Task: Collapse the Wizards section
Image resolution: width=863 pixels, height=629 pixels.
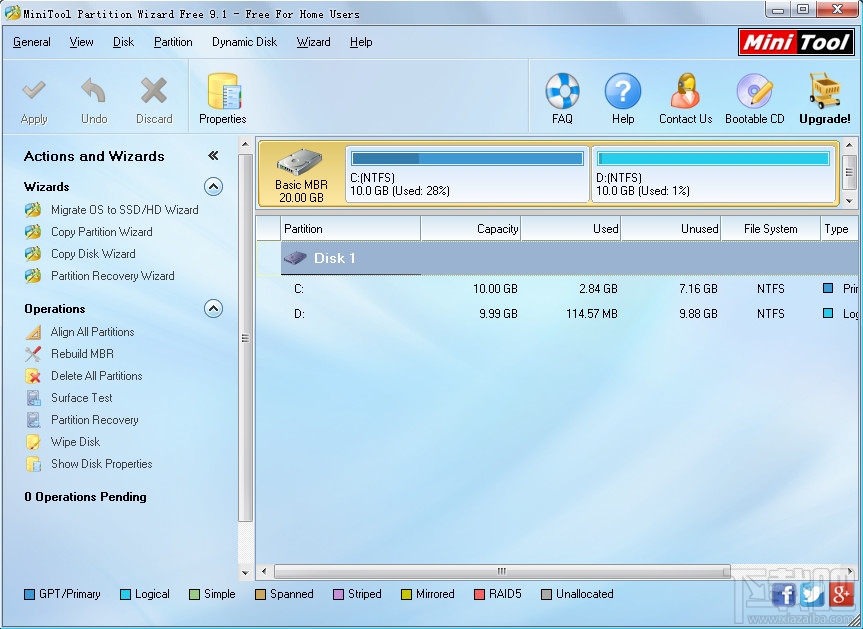Action: coord(213,187)
